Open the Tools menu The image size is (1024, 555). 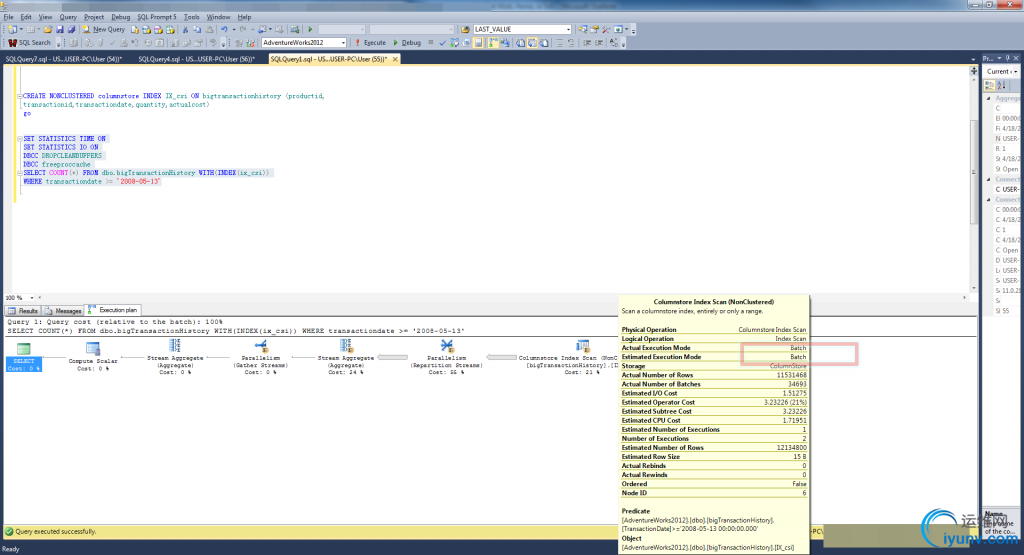(191, 17)
